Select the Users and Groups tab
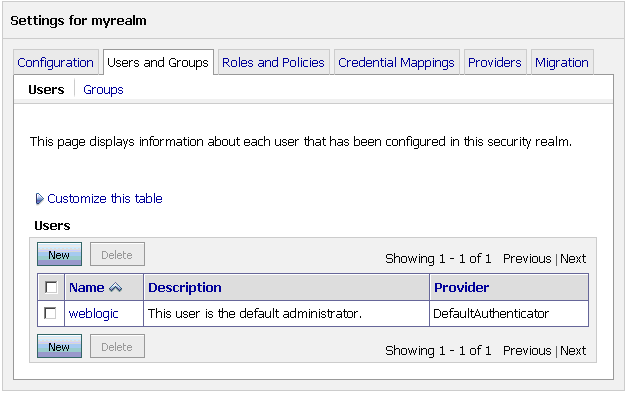This screenshot has width=627, height=393. (x=158, y=62)
